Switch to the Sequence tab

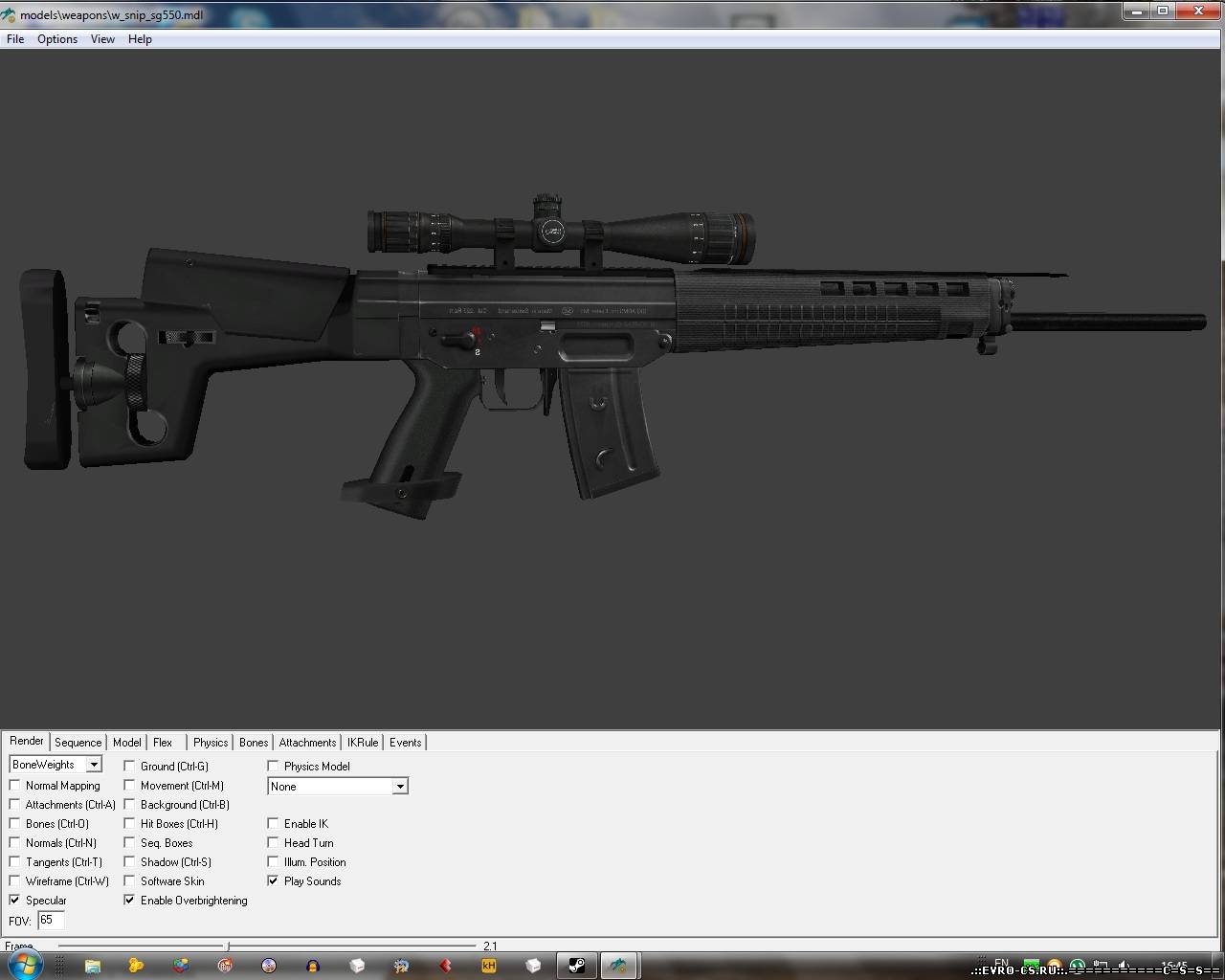pos(78,743)
